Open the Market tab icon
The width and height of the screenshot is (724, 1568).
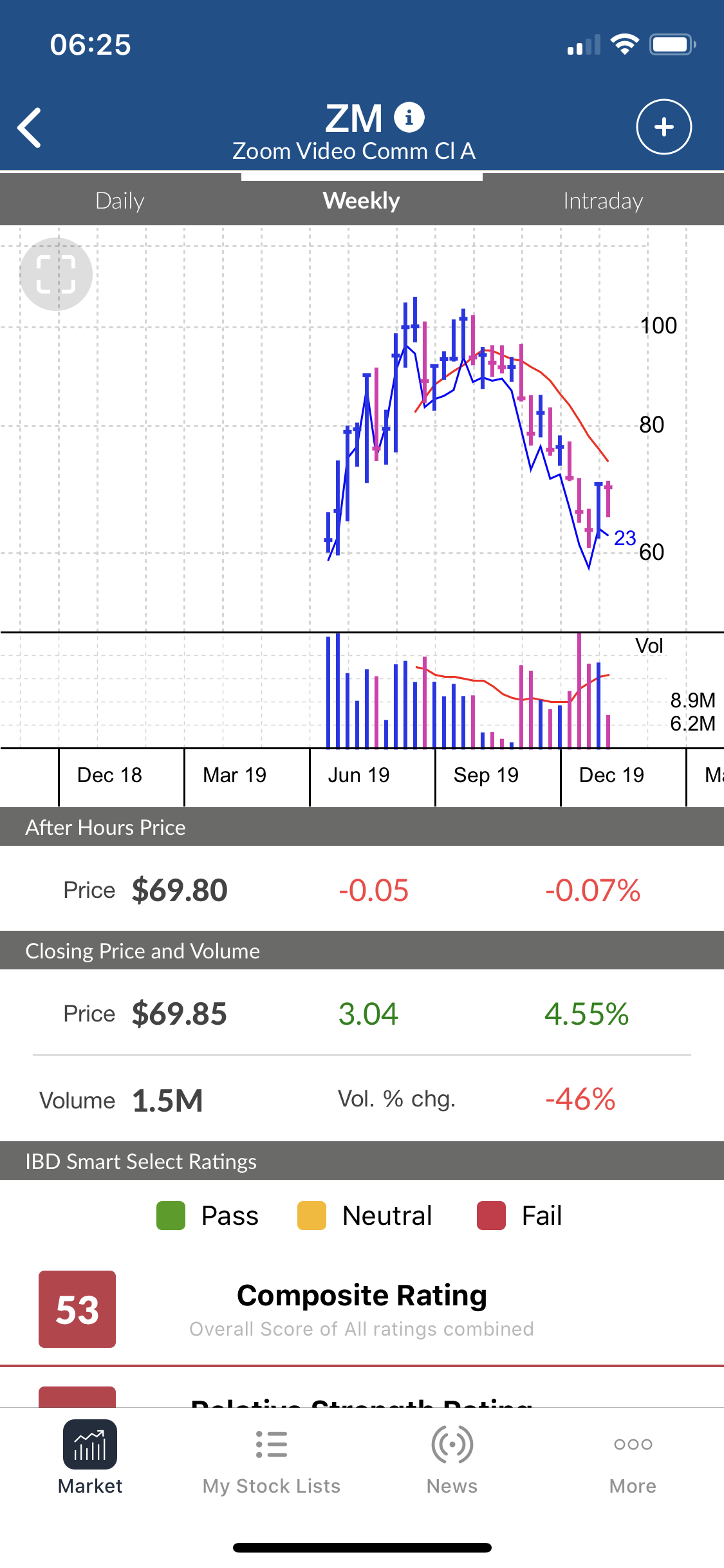pos(90,1444)
